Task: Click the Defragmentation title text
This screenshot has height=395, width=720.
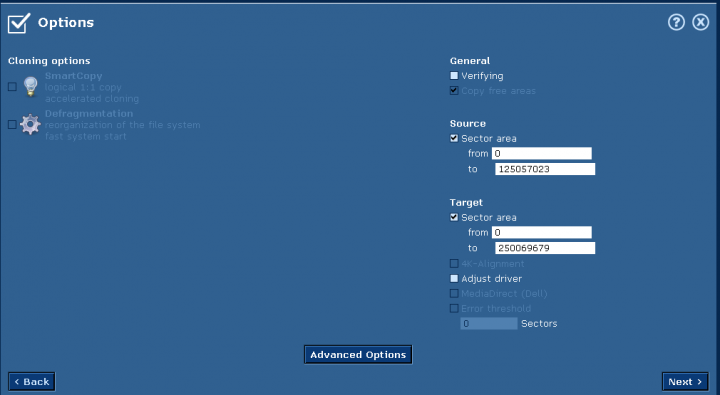Action: [89, 113]
